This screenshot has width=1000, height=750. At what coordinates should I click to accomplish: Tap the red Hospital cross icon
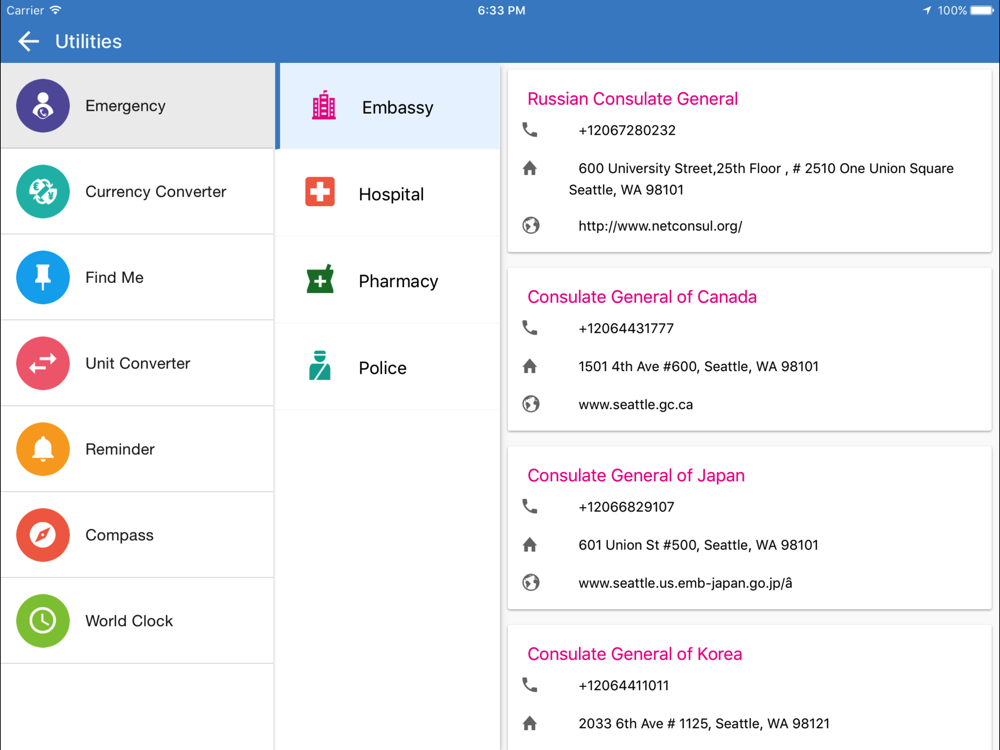tap(320, 192)
